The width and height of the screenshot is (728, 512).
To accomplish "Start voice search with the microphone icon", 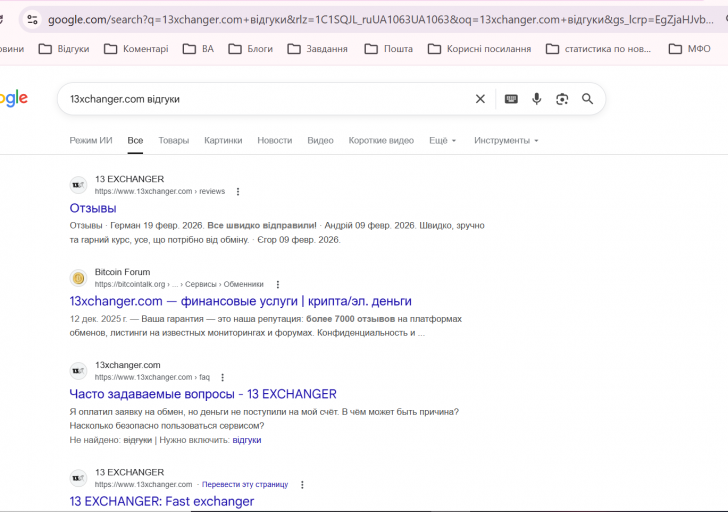I will [536, 99].
